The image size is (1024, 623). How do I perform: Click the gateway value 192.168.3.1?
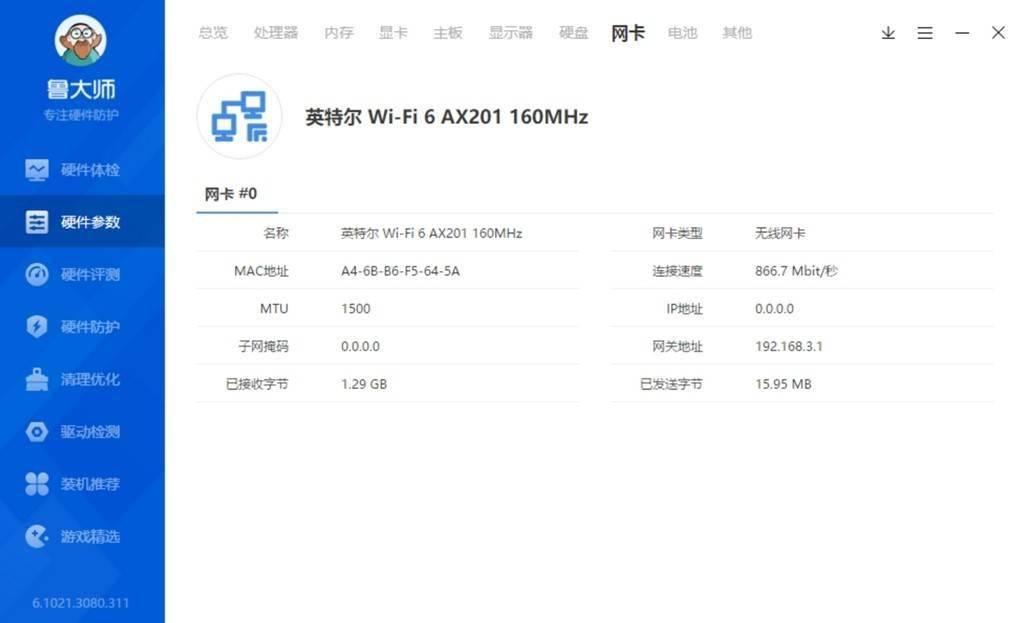pyautogui.click(x=789, y=347)
